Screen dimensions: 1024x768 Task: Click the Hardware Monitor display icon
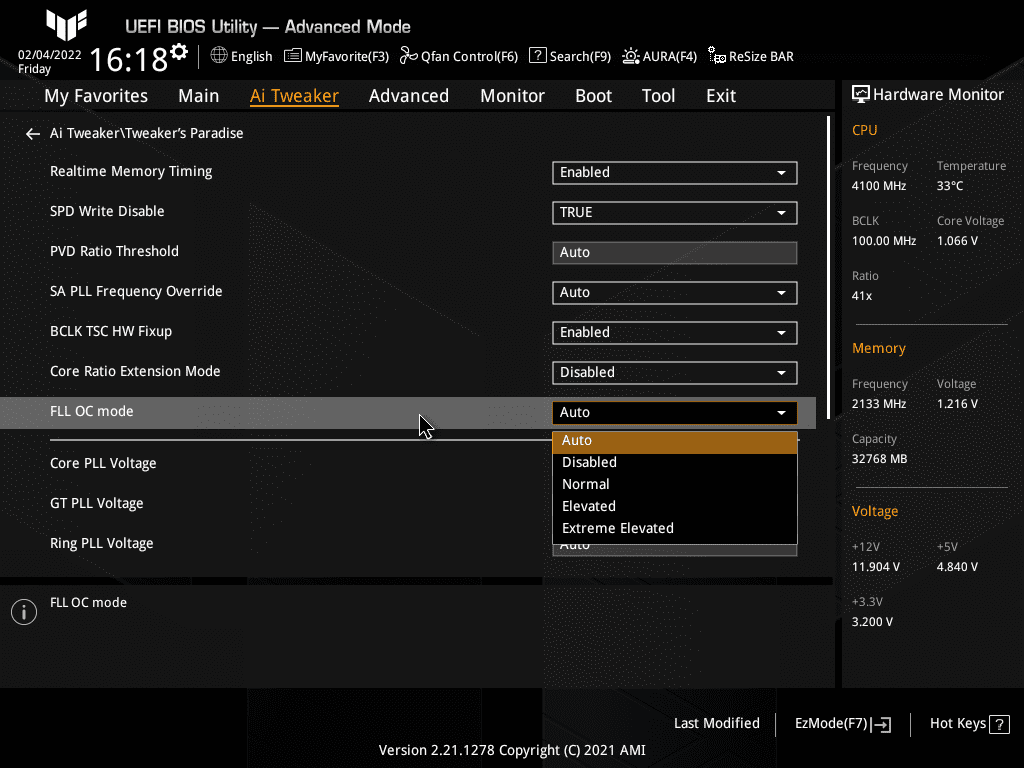tap(861, 95)
